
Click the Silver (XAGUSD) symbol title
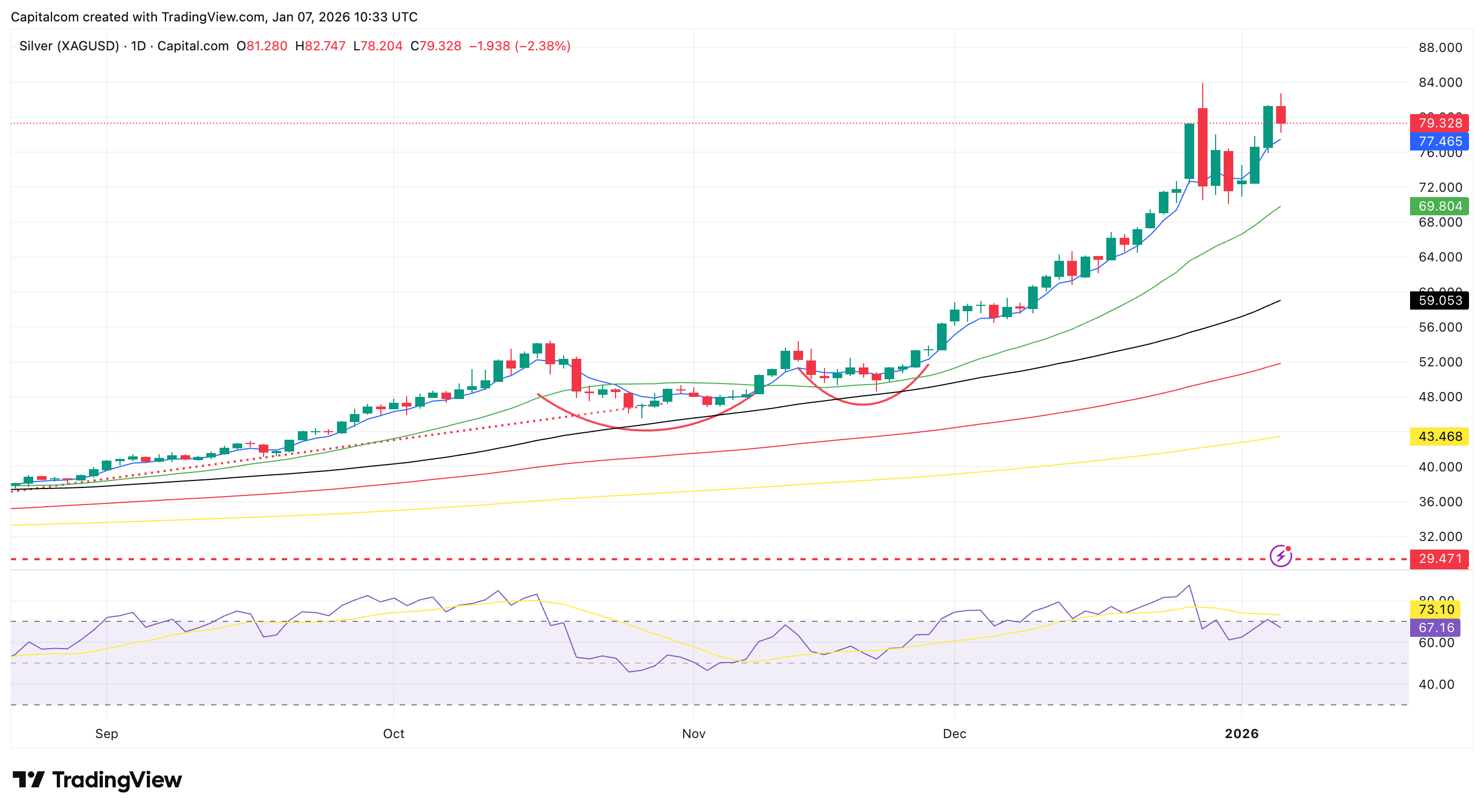point(69,46)
